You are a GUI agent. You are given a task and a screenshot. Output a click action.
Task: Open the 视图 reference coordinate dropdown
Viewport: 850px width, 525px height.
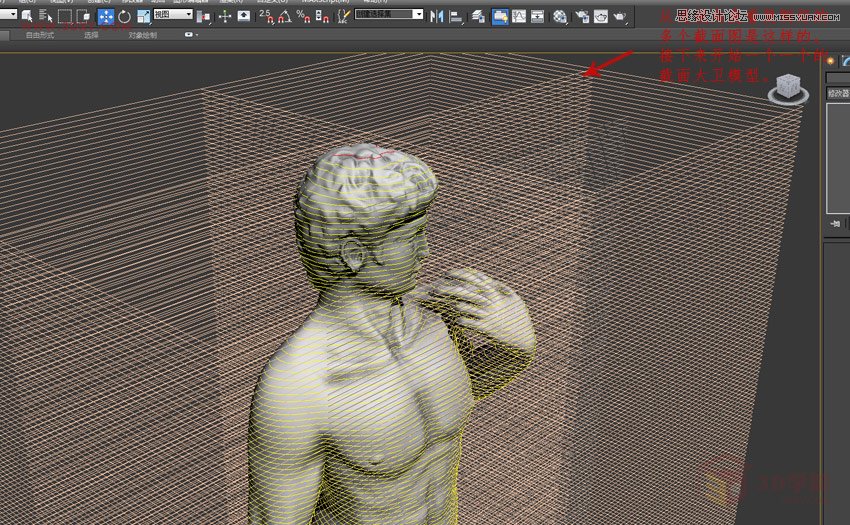point(173,14)
